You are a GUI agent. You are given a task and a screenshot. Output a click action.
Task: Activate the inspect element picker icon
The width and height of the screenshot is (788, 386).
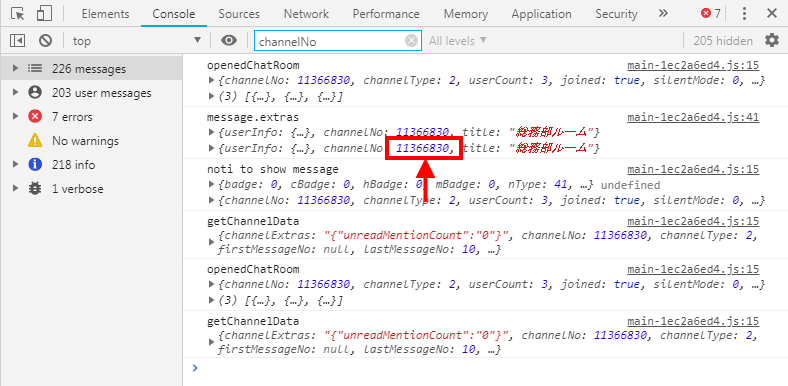(18, 14)
